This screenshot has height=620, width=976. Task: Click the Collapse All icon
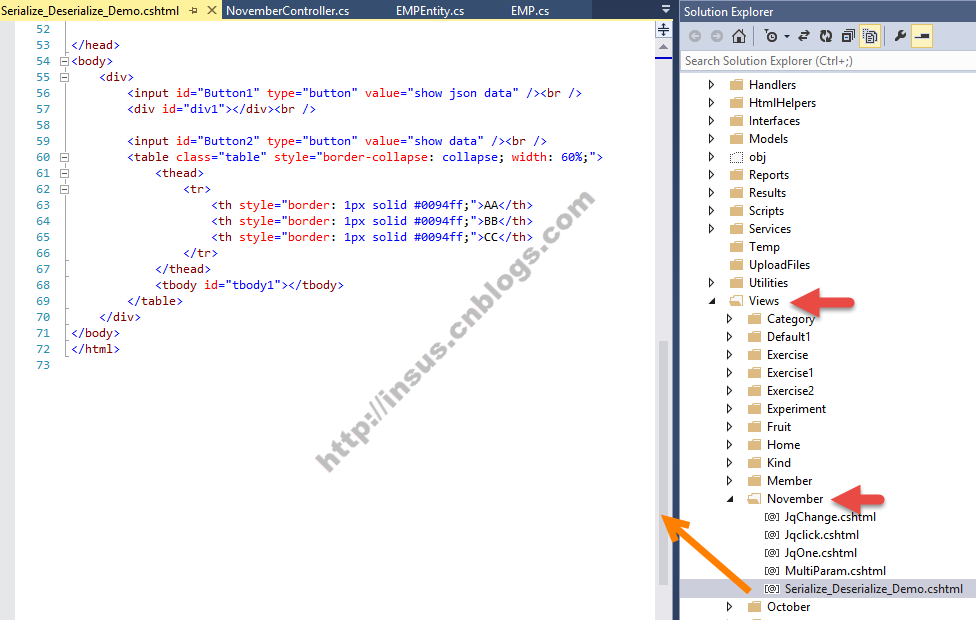click(x=848, y=37)
